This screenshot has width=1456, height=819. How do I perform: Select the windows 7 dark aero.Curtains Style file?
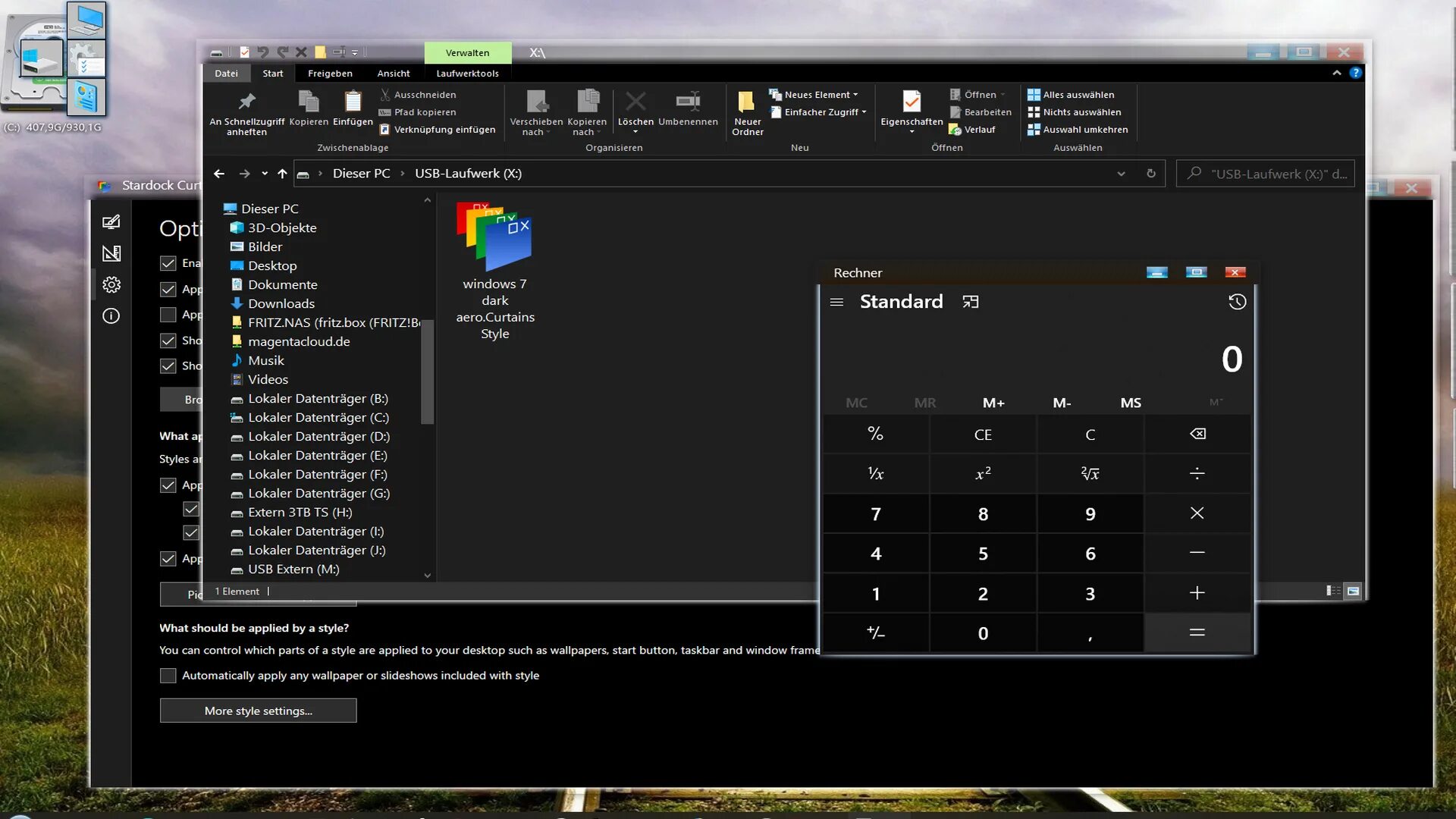(494, 239)
